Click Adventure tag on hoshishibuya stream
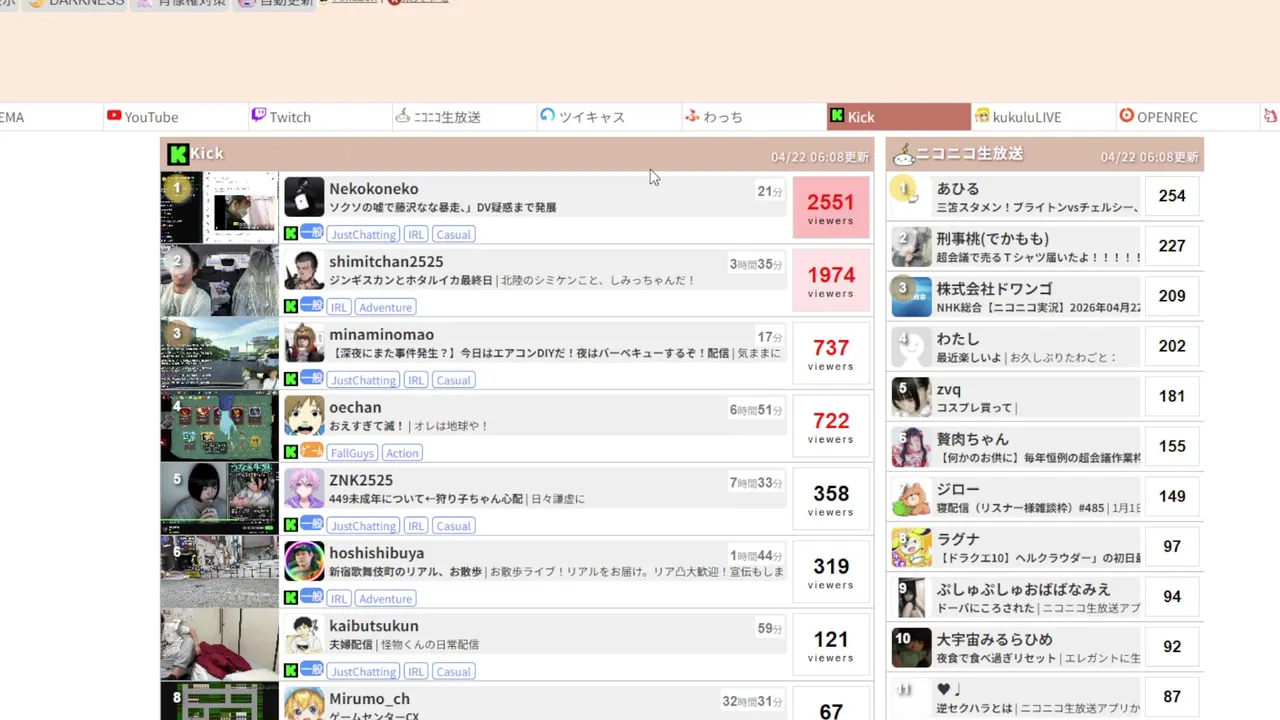The width and height of the screenshot is (1280, 720). click(385, 599)
